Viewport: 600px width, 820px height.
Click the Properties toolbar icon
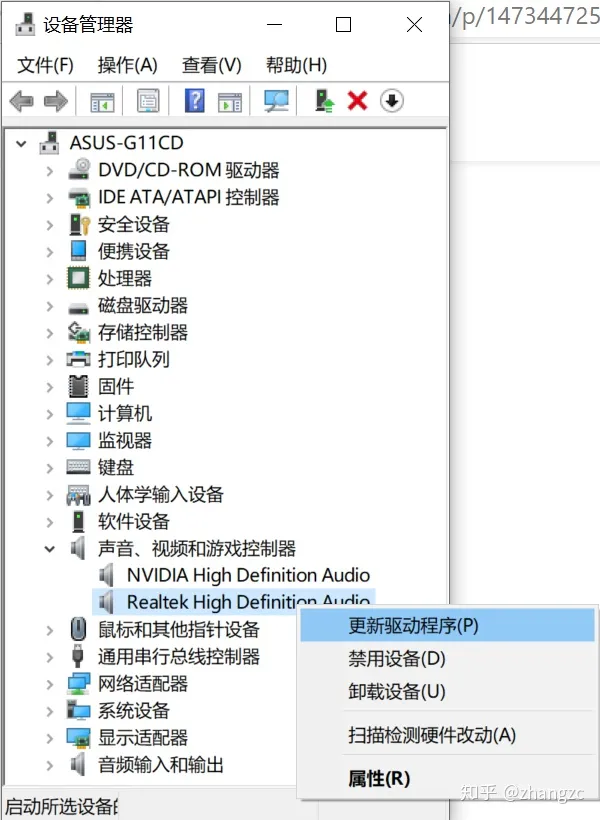coord(148,101)
